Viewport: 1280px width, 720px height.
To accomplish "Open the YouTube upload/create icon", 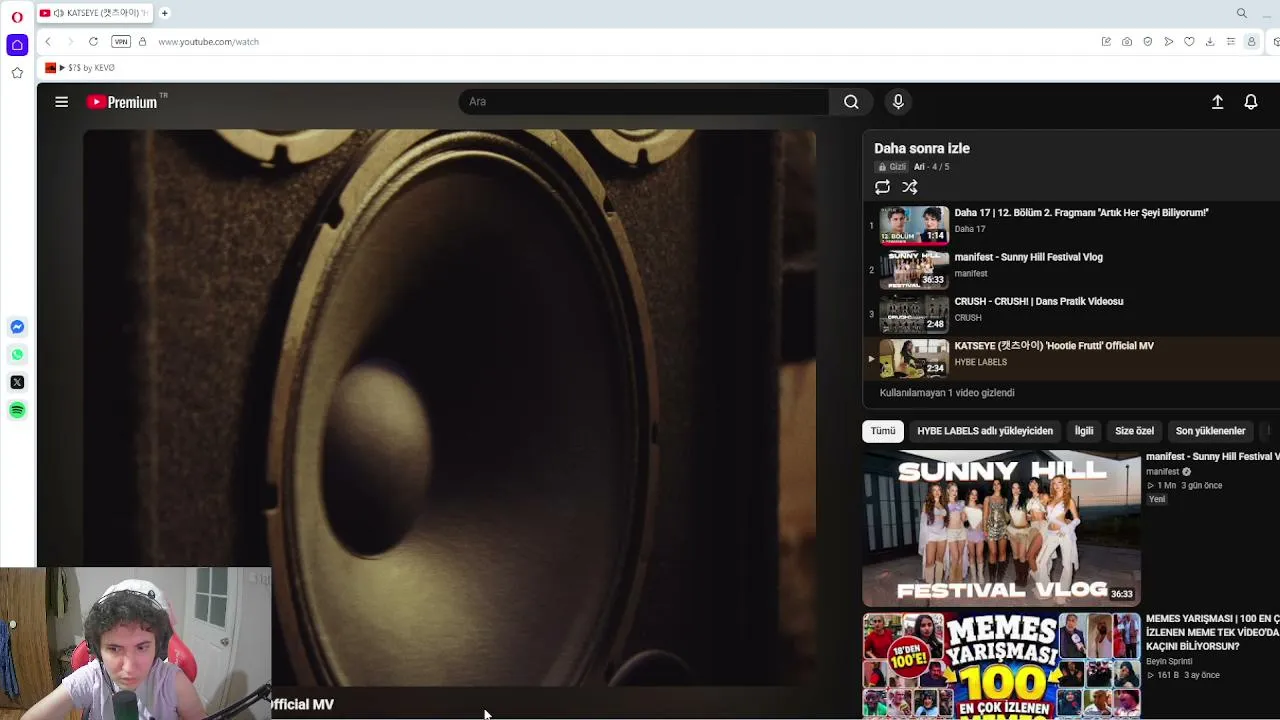I will 1217,102.
